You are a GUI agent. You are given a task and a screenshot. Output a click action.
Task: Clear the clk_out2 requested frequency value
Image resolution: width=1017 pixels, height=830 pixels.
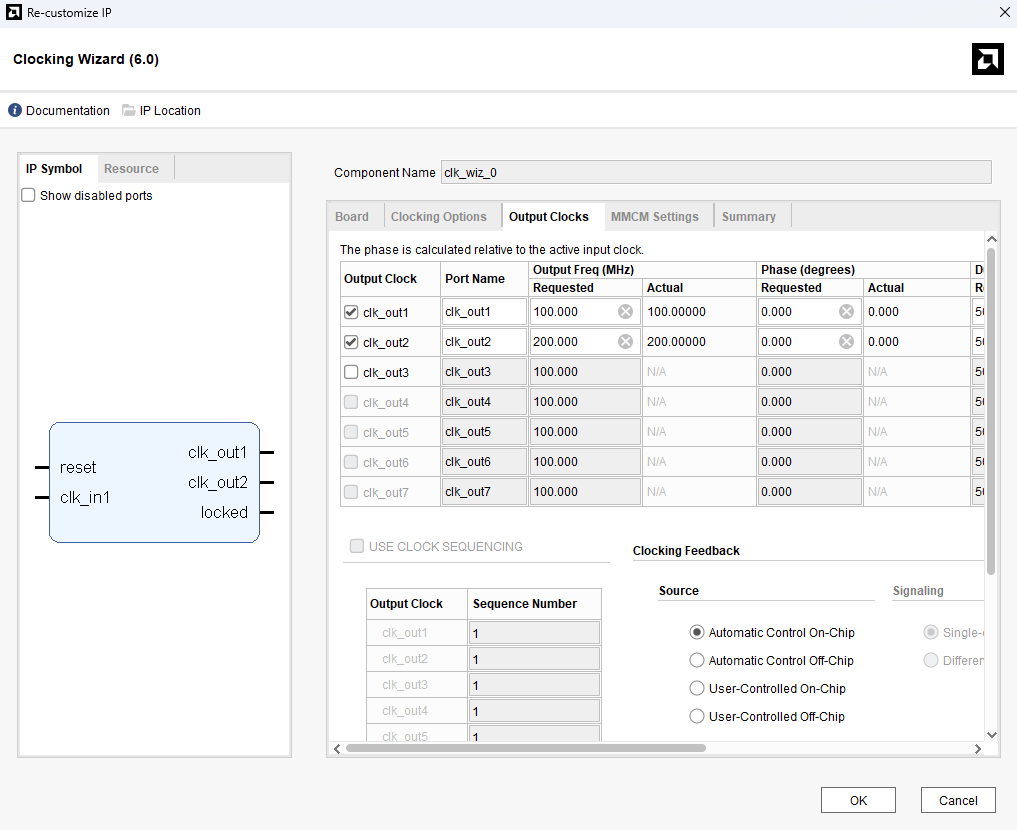pyautogui.click(x=625, y=342)
